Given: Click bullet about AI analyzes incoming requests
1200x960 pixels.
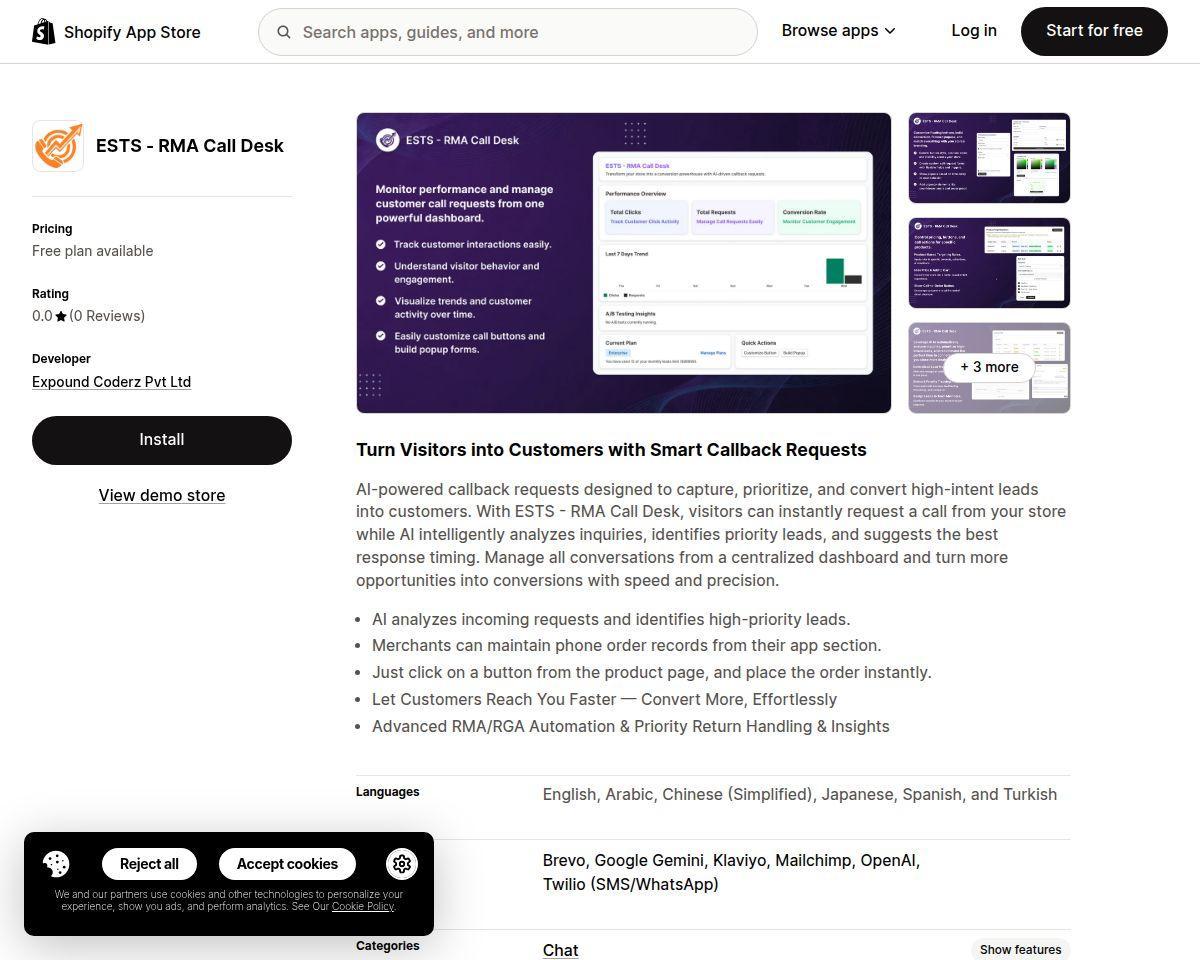Looking at the screenshot, I should coord(611,619).
